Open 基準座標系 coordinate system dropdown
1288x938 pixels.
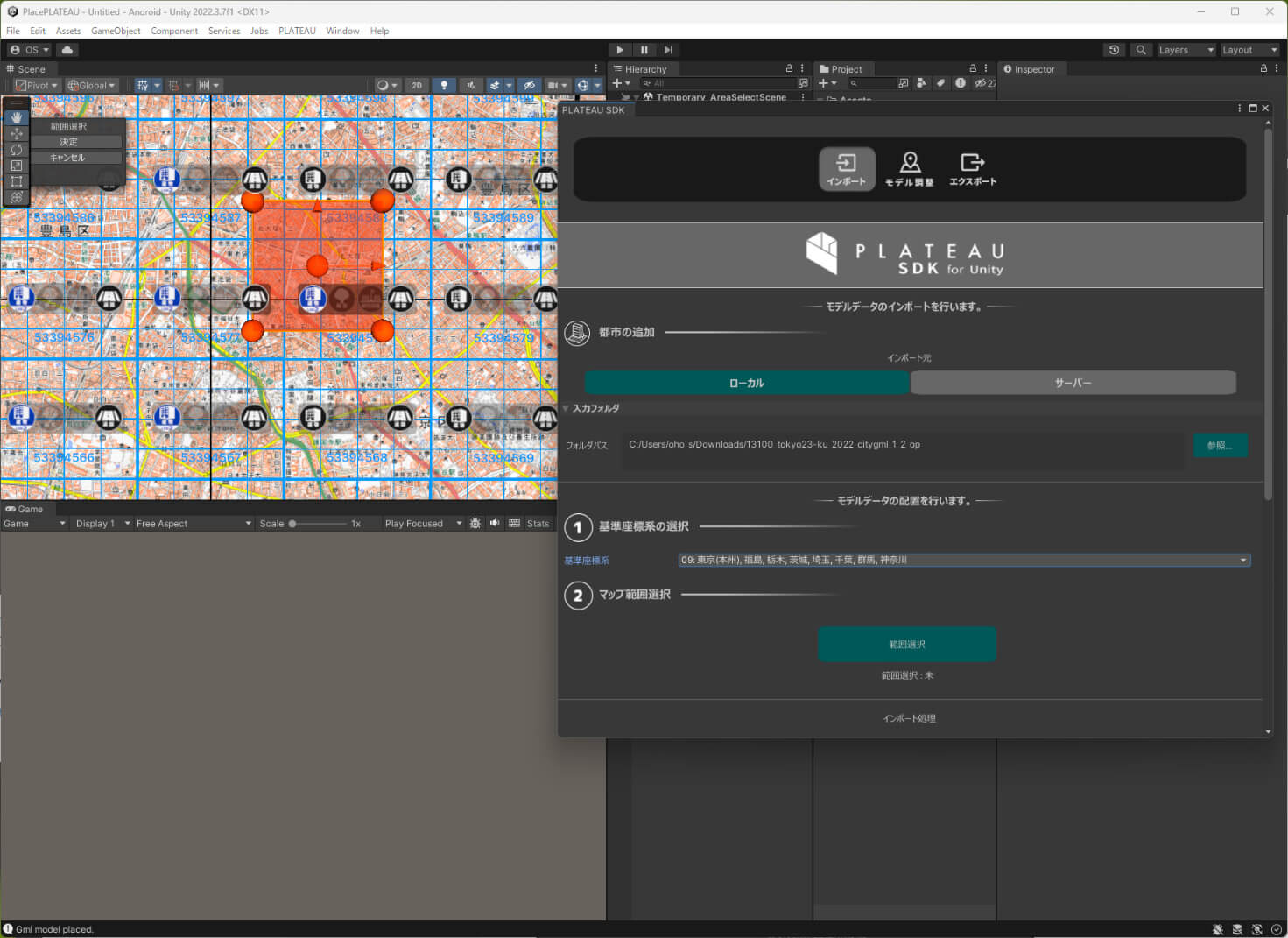[x=964, y=560]
